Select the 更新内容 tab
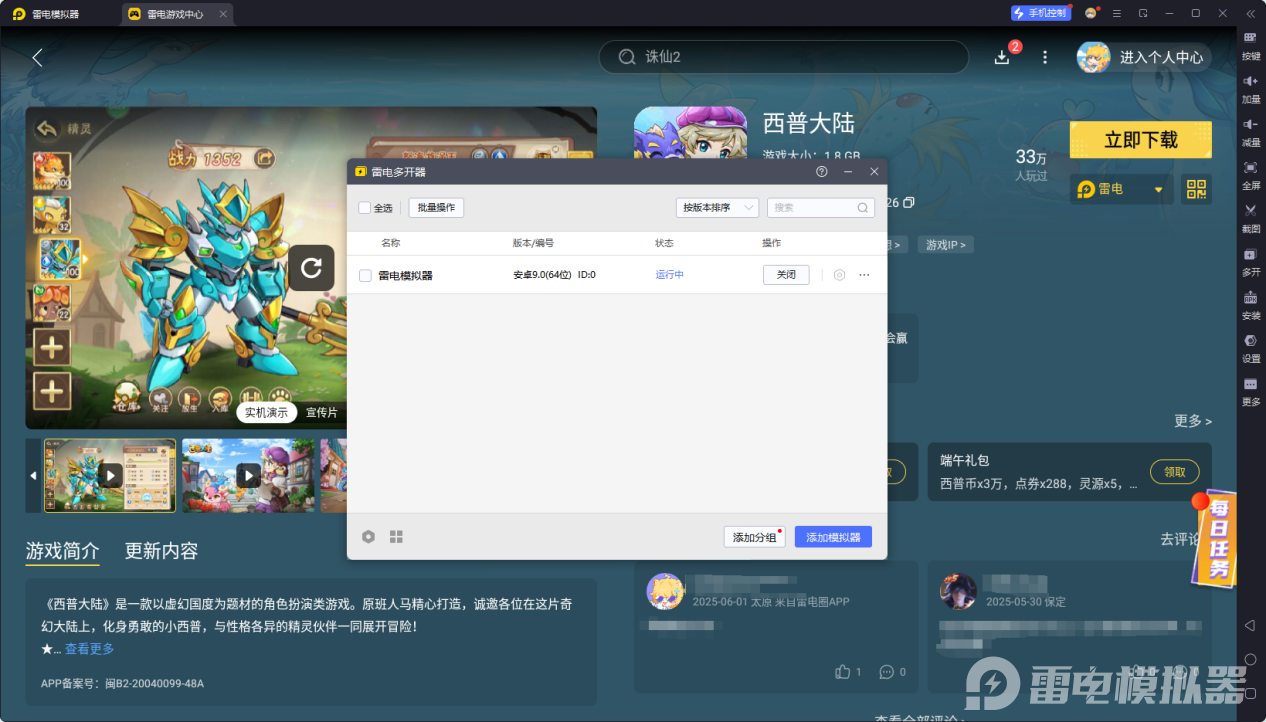This screenshot has width=1266, height=722. 161,551
